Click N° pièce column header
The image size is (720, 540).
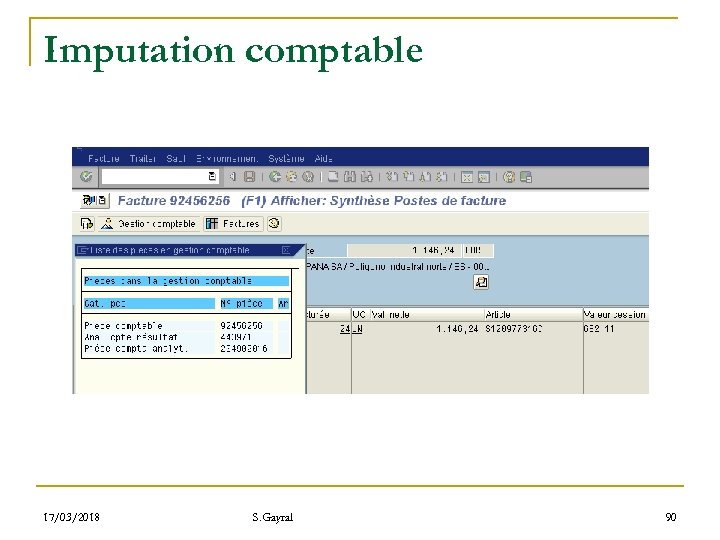(246, 304)
